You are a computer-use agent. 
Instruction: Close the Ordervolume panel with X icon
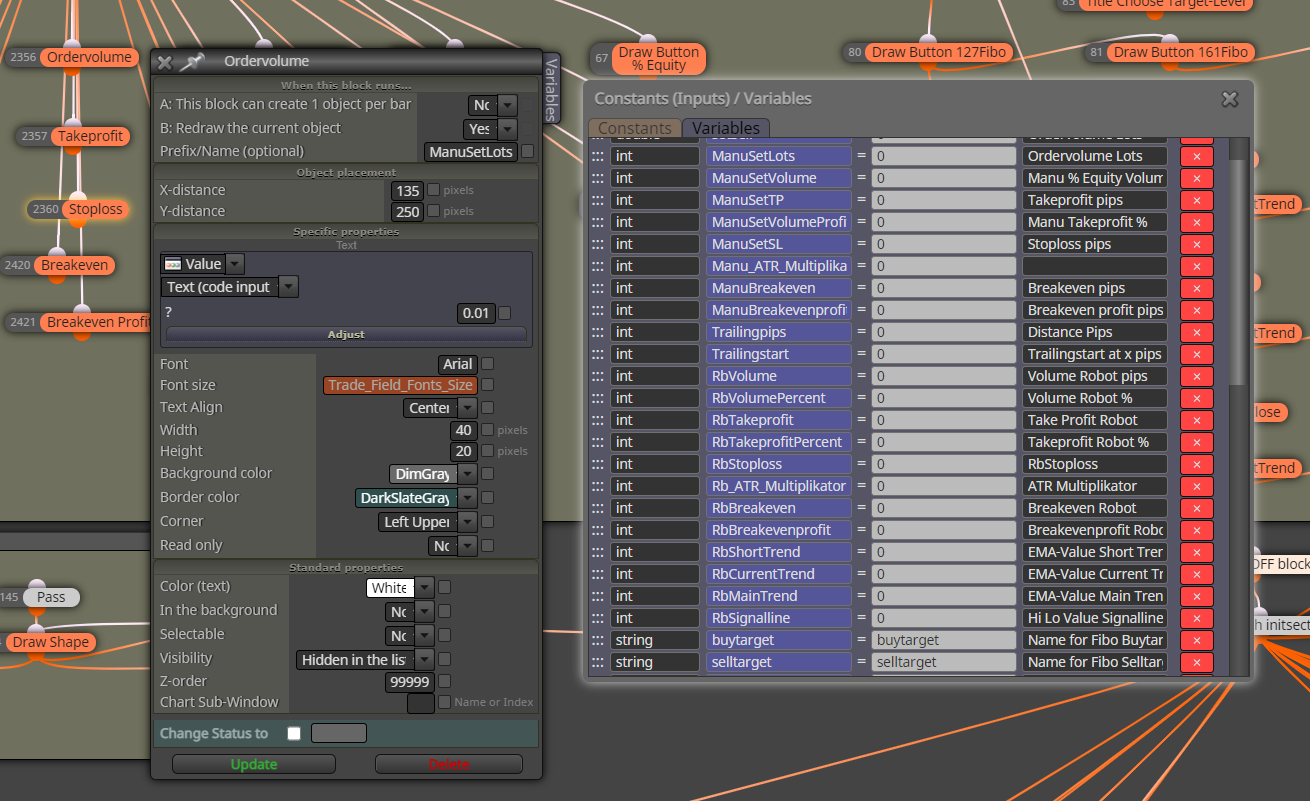pos(165,62)
